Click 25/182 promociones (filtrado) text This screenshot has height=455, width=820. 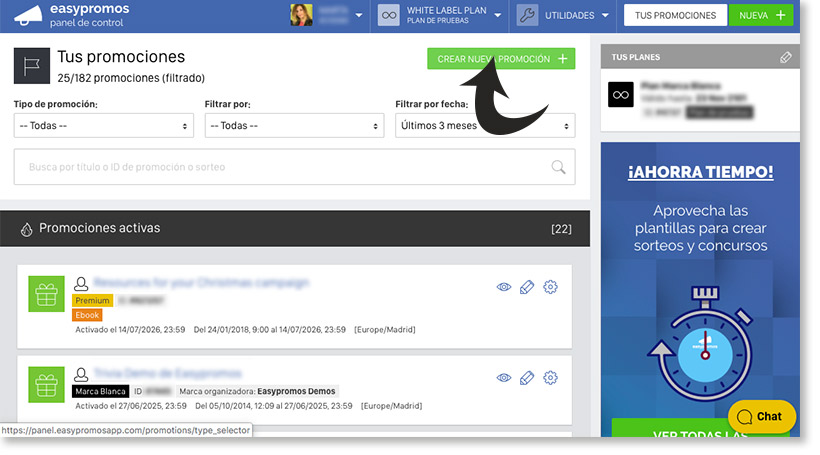(x=131, y=78)
